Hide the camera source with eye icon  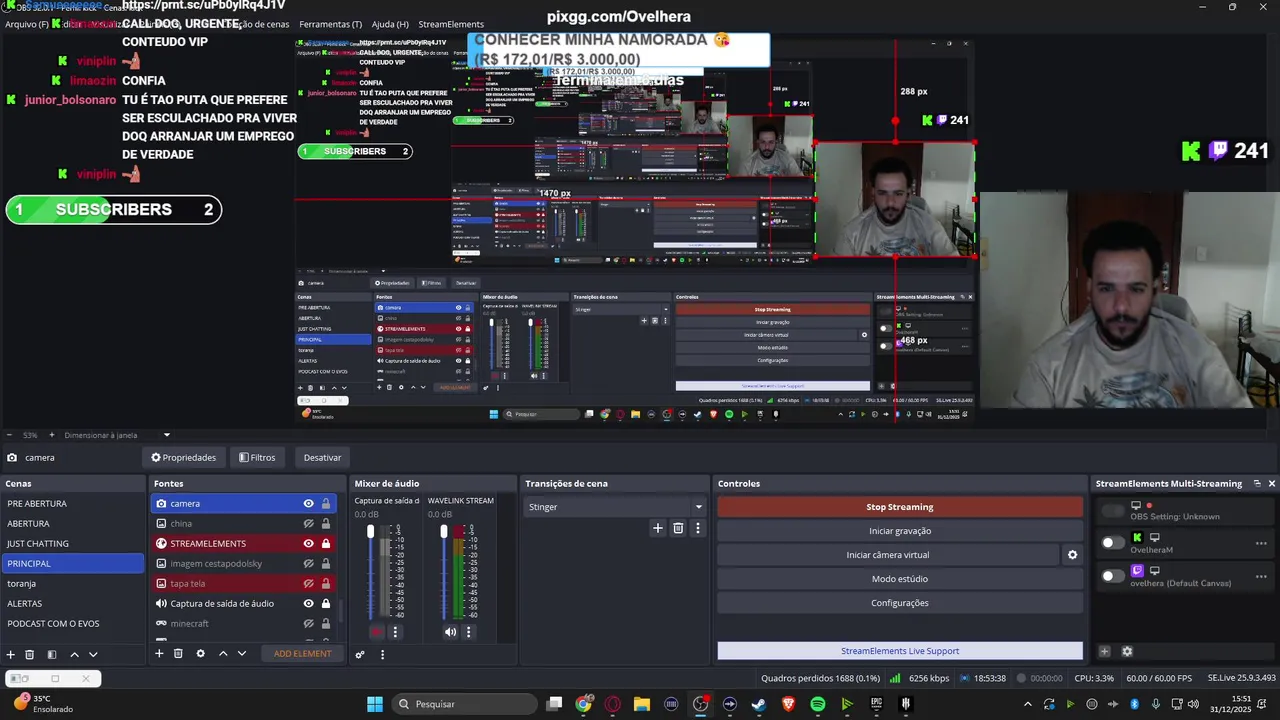(x=308, y=503)
